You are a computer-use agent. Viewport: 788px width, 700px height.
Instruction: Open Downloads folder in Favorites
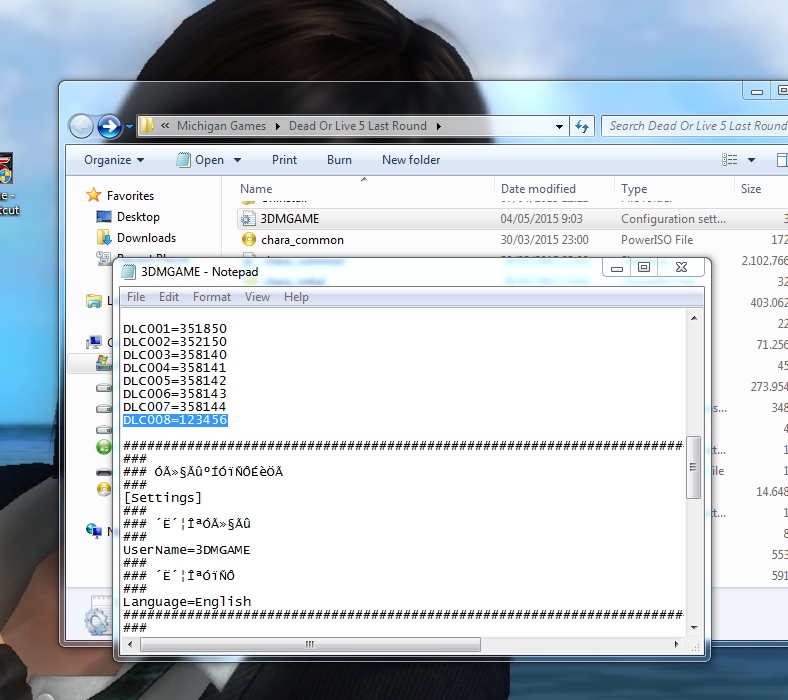(146, 238)
